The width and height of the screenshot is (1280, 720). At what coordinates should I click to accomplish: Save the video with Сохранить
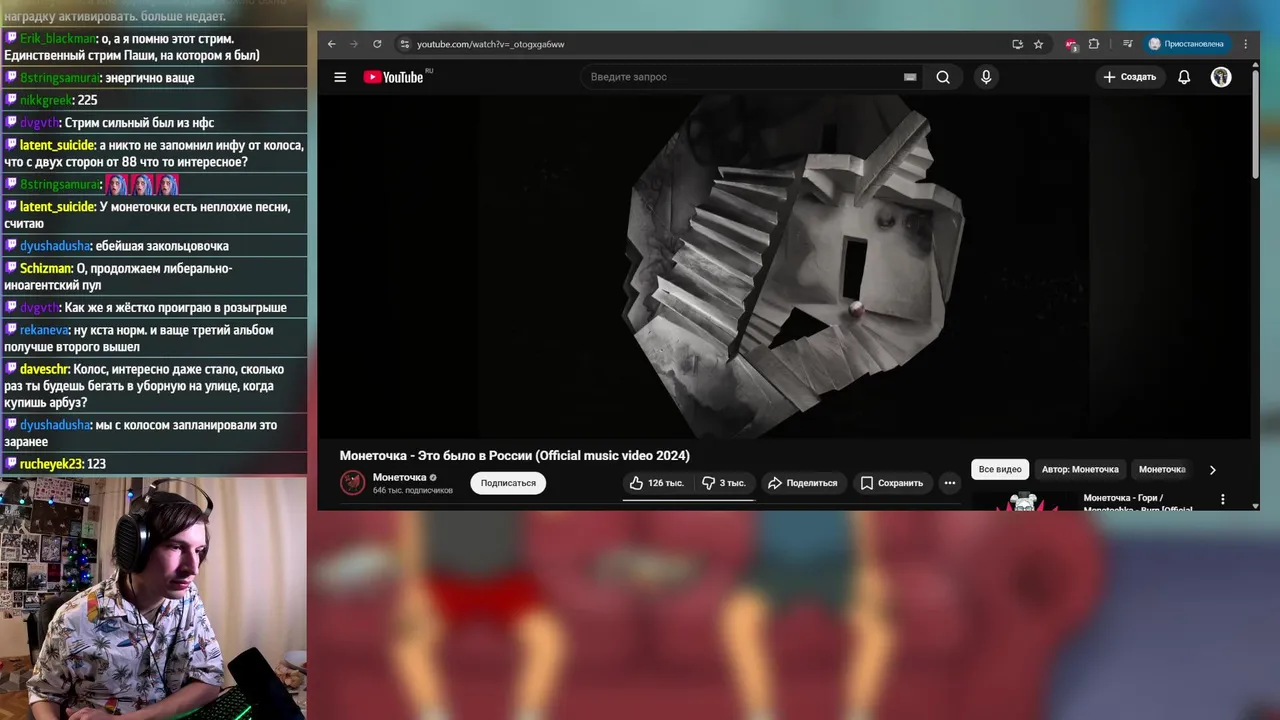click(x=892, y=483)
